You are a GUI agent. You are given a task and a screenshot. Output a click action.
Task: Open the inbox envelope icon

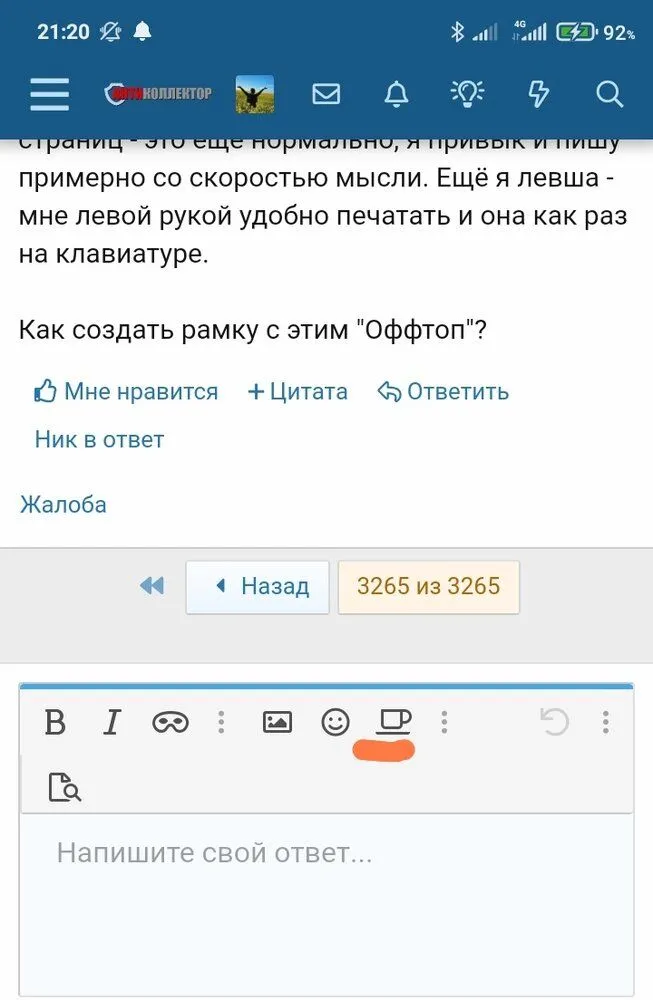pos(326,94)
